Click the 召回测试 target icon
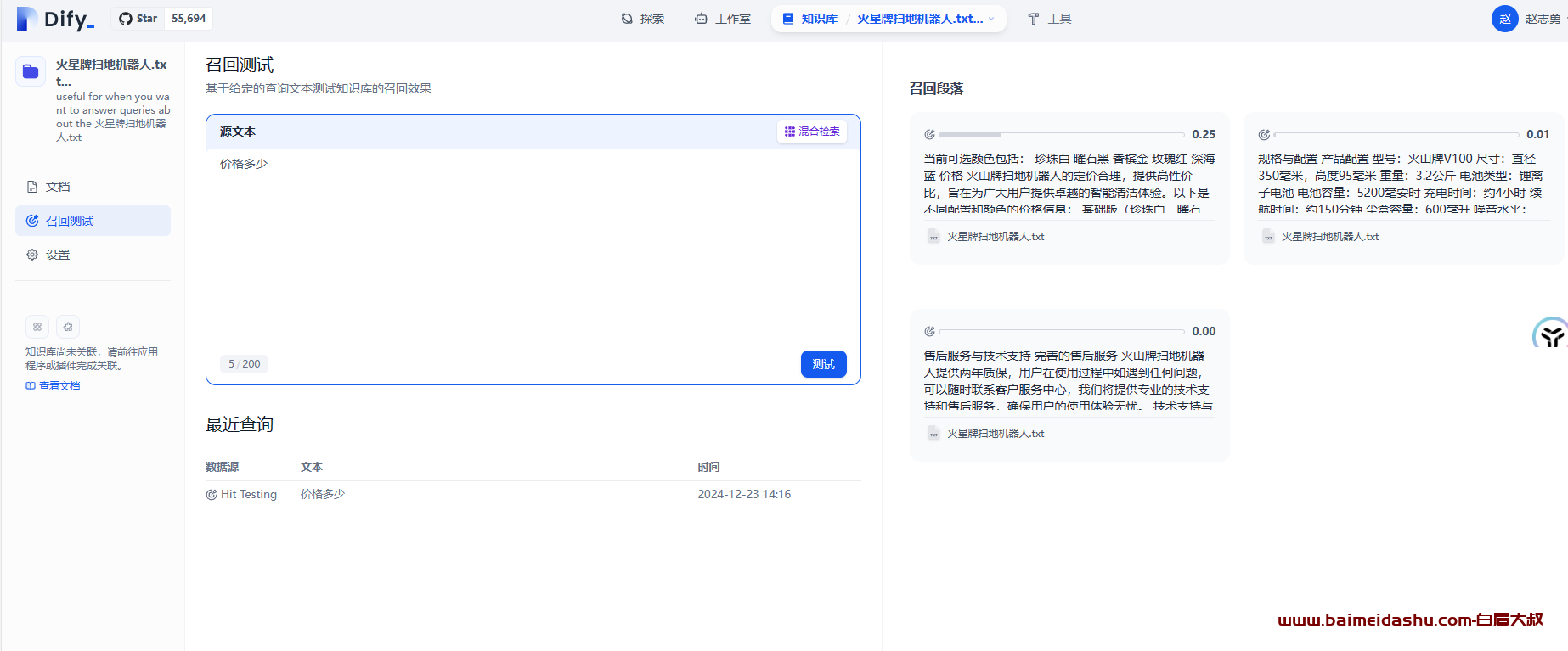This screenshot has width=1568, height=651. click(x=32, y=221)
